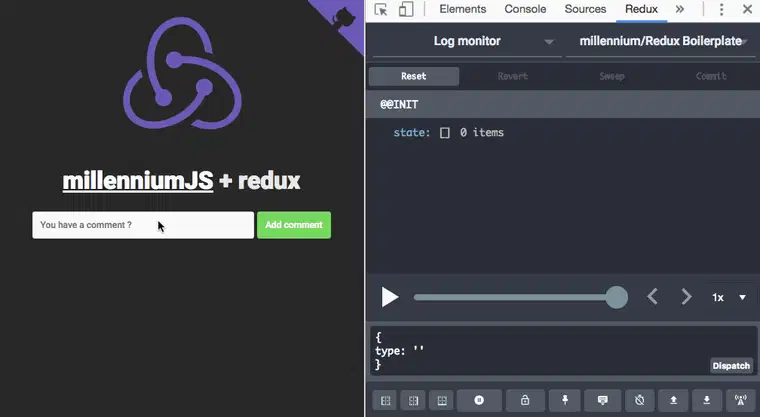Select the Redux tab
This screenshot has height=417, width=760.
tap(641, 9)
